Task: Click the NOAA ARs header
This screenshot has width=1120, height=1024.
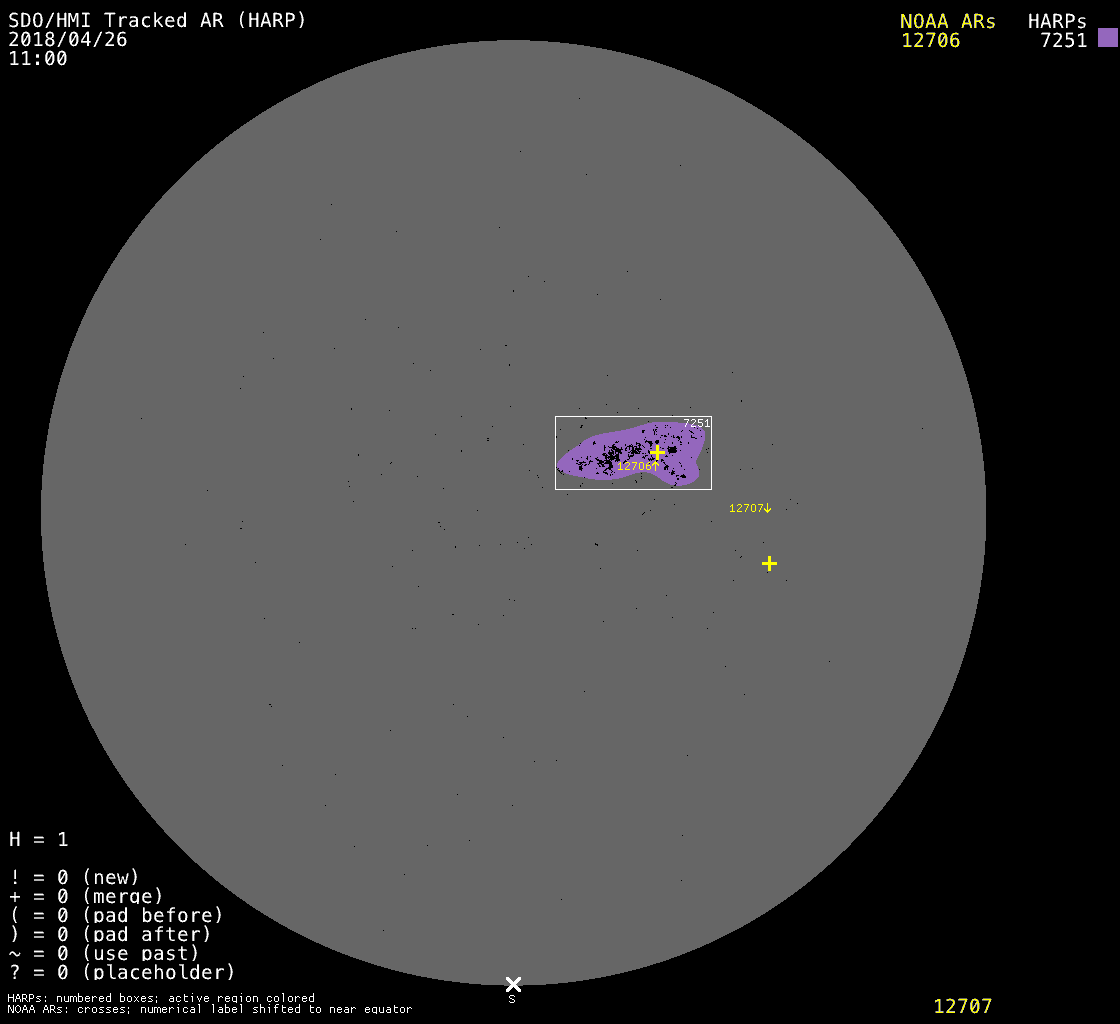Action: click(947, 21)
